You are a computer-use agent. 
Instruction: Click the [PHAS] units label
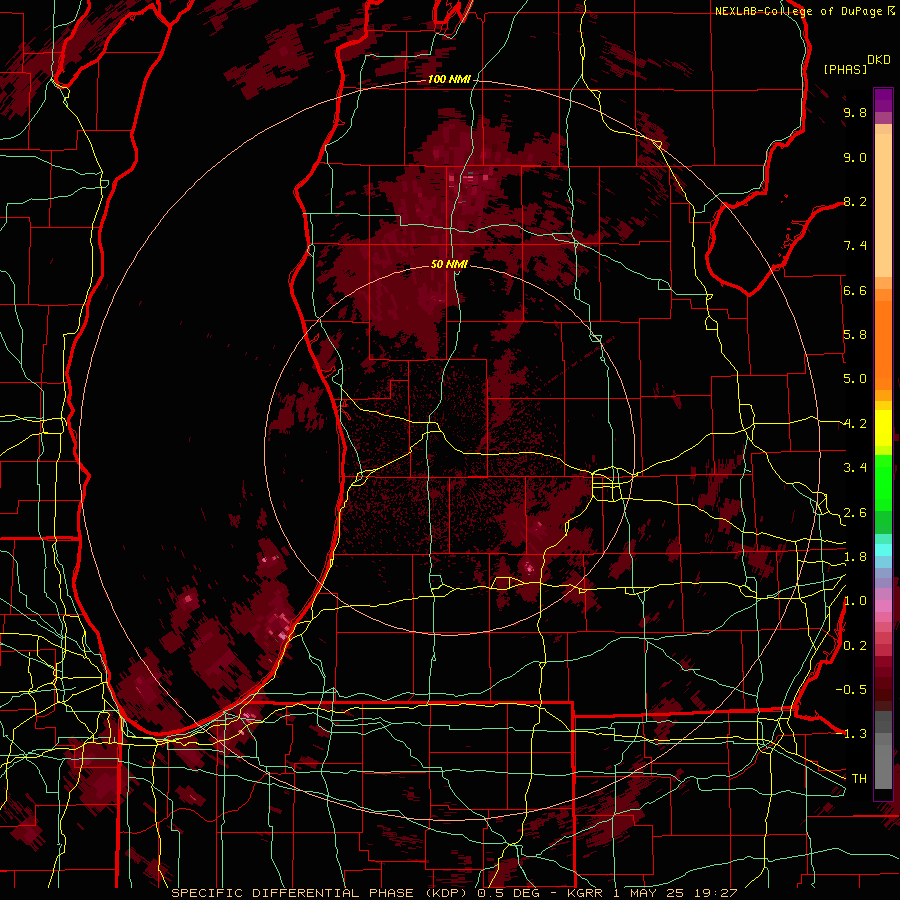coord(845,69)
